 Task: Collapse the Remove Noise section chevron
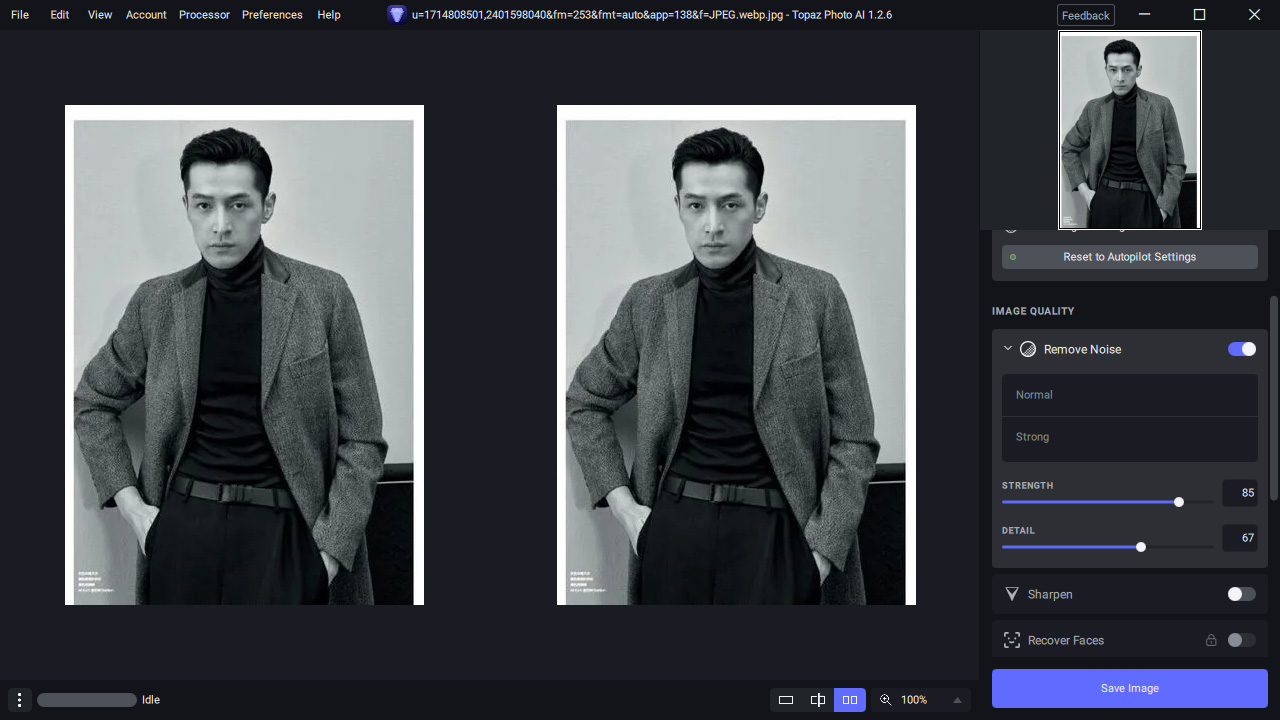[x=1008, y=349]
